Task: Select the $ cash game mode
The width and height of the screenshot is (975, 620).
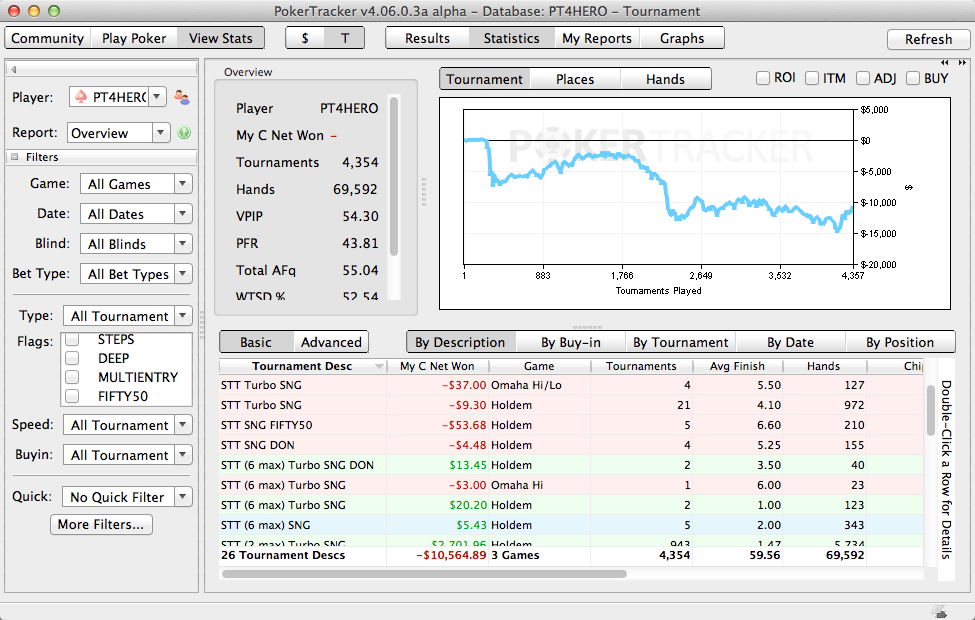Action: 305,38
